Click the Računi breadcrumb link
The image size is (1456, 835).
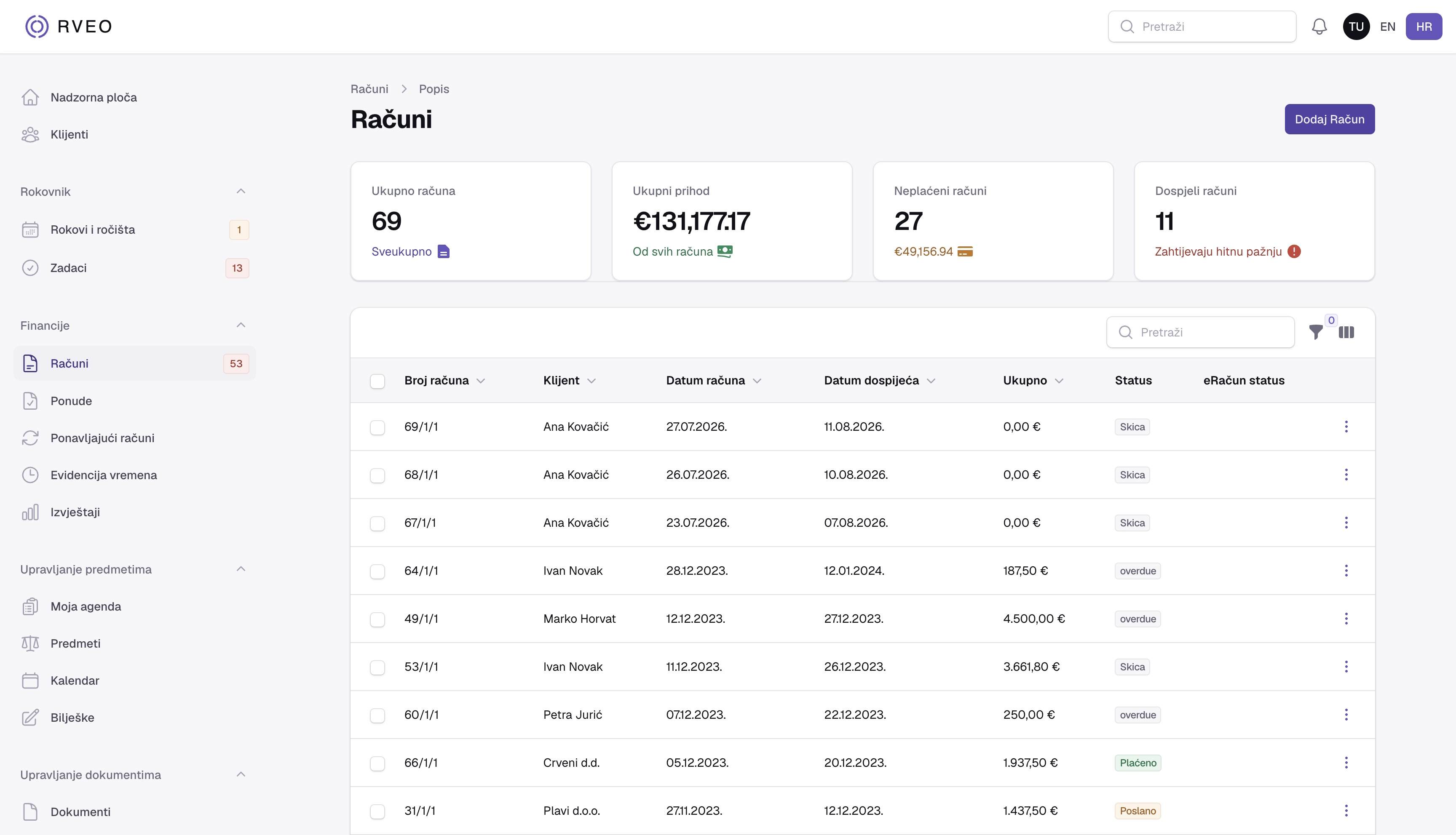coord(369,89)
